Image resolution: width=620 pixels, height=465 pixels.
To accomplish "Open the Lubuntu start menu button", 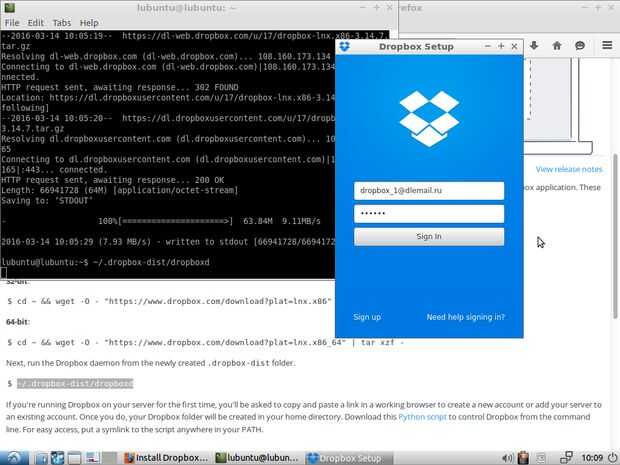I will pos(13,457).
